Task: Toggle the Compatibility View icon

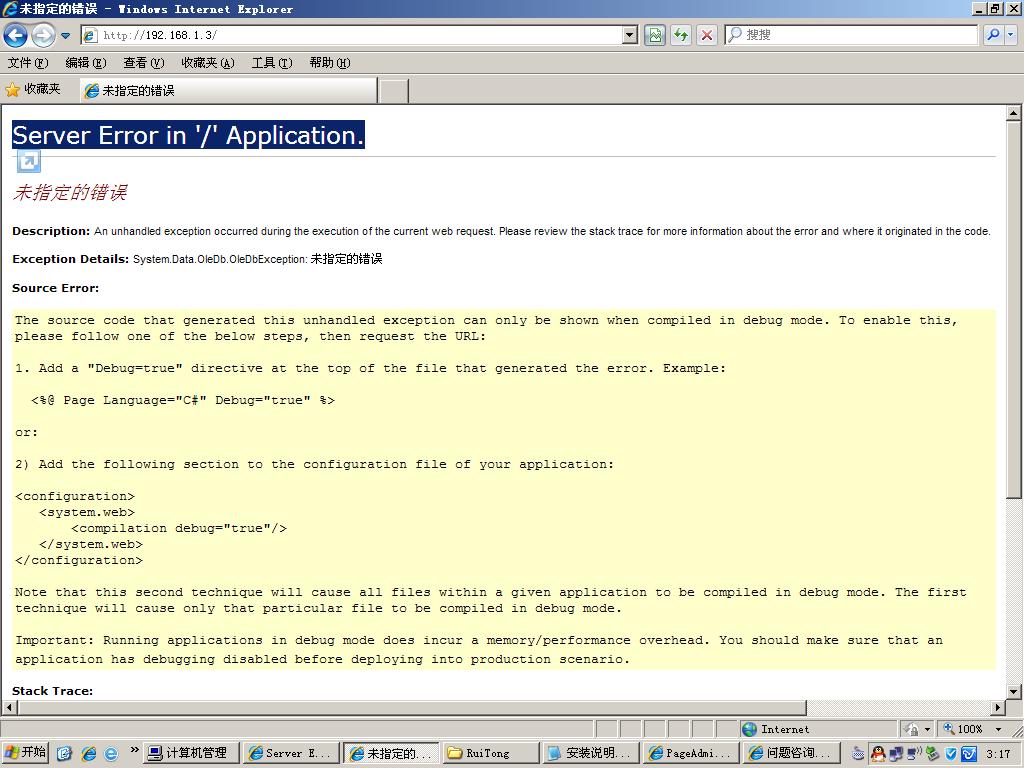Action: (x=655, y=35)
